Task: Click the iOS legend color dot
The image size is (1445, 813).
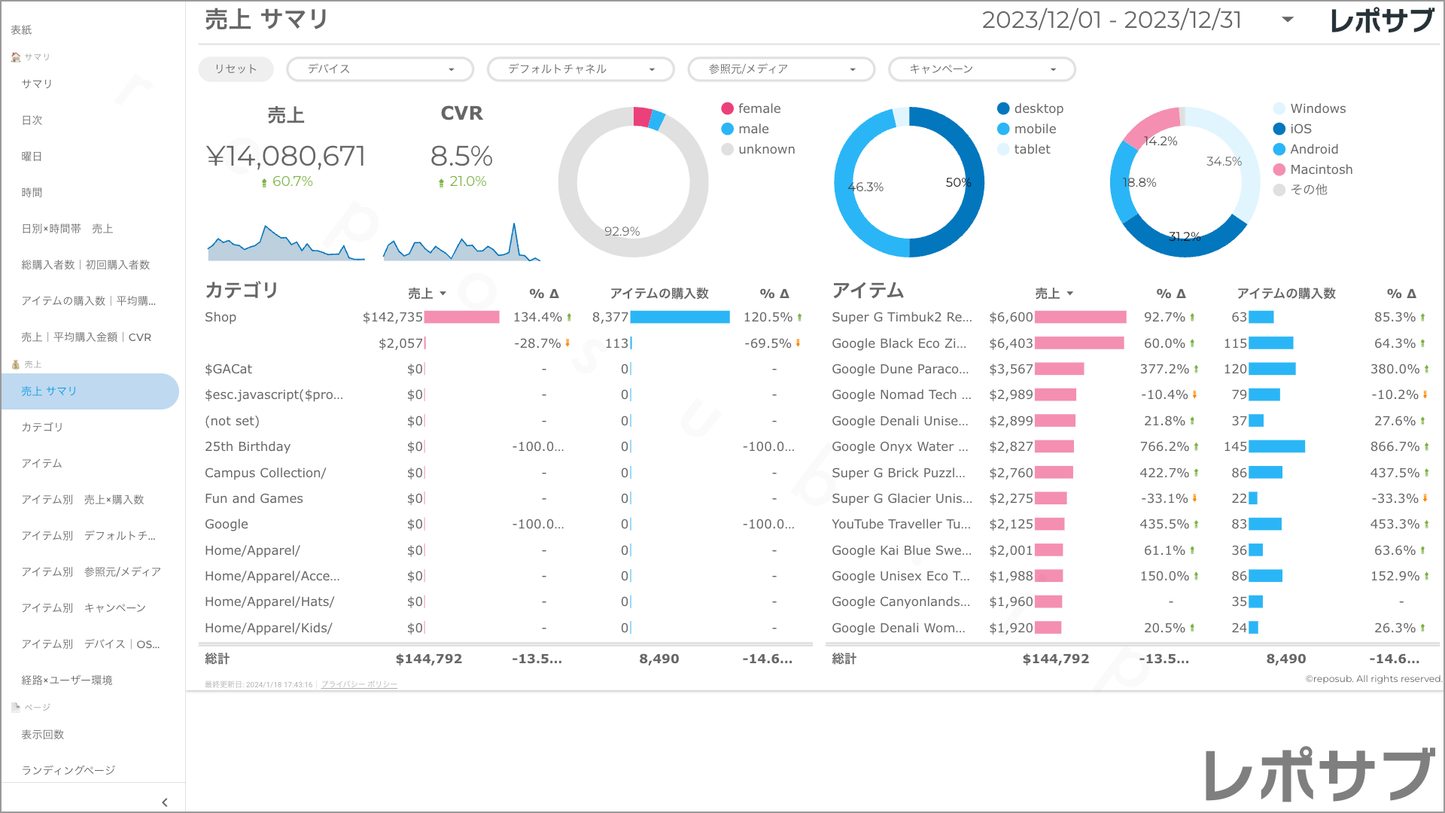Action: [x=1279, y=129]
